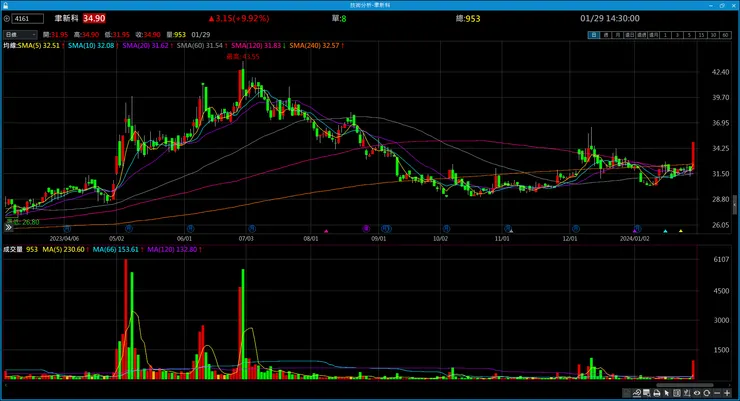This screenshot has width=740, height=401.
Task: Click the month marker circle above 06/01
Action: (x=190, y=229)
